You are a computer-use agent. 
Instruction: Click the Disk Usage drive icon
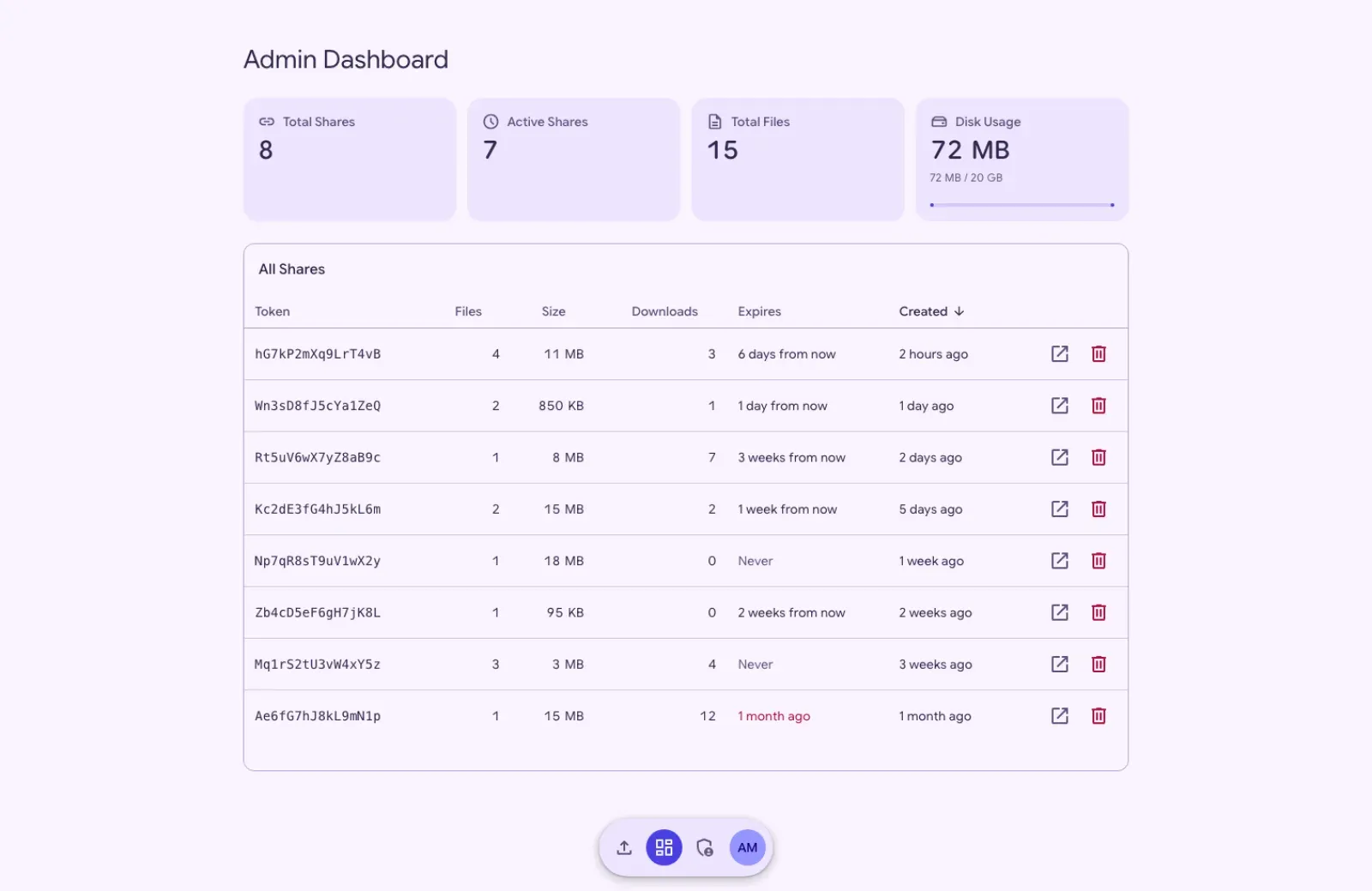tap(939, 122)
